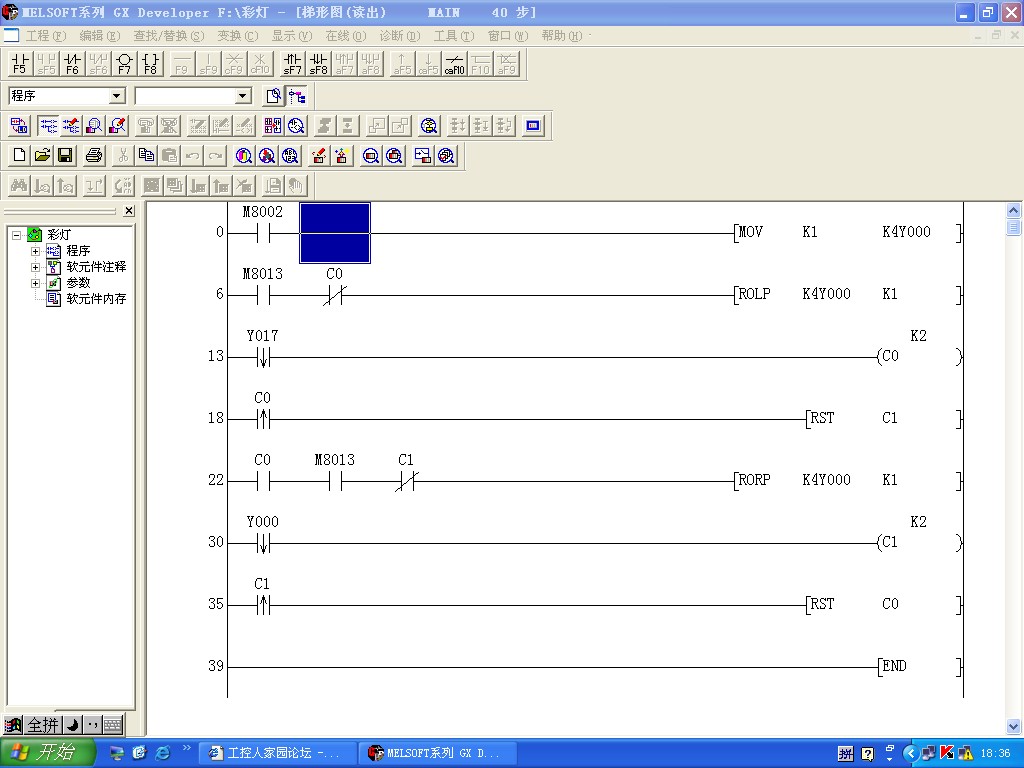Switch to 工控人家园论坛 taskbar window
The image size is (1024, 768).
click(x=277, y=753)
